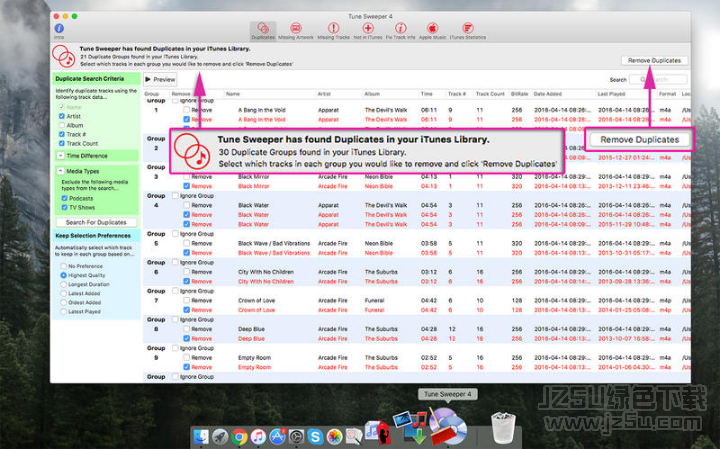Enable the Album criteria checkbox
This screenshot has height=449, width=720.
tap(62, 125)
